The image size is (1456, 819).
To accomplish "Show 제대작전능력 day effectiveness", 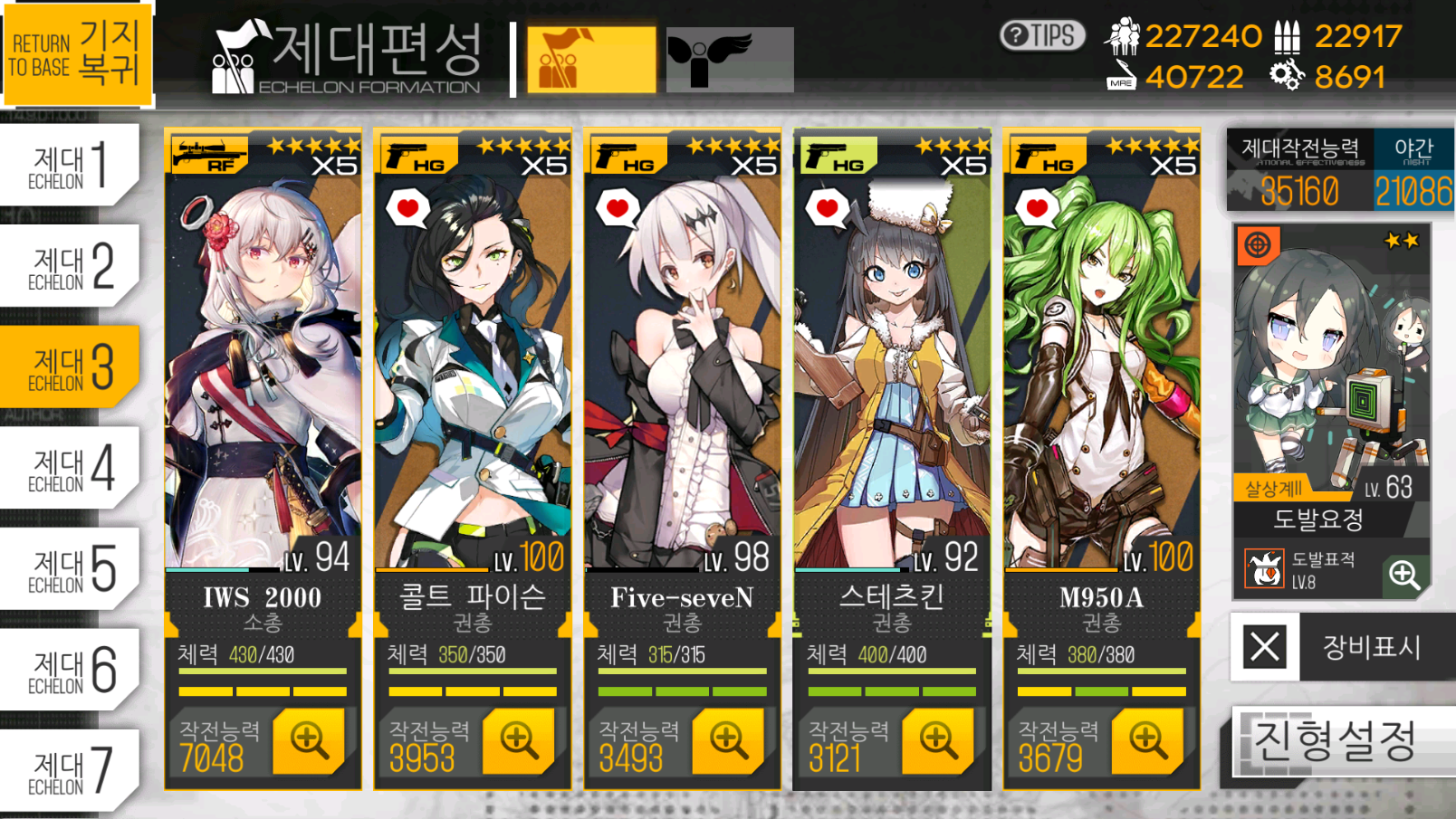I will (1300, 170).
